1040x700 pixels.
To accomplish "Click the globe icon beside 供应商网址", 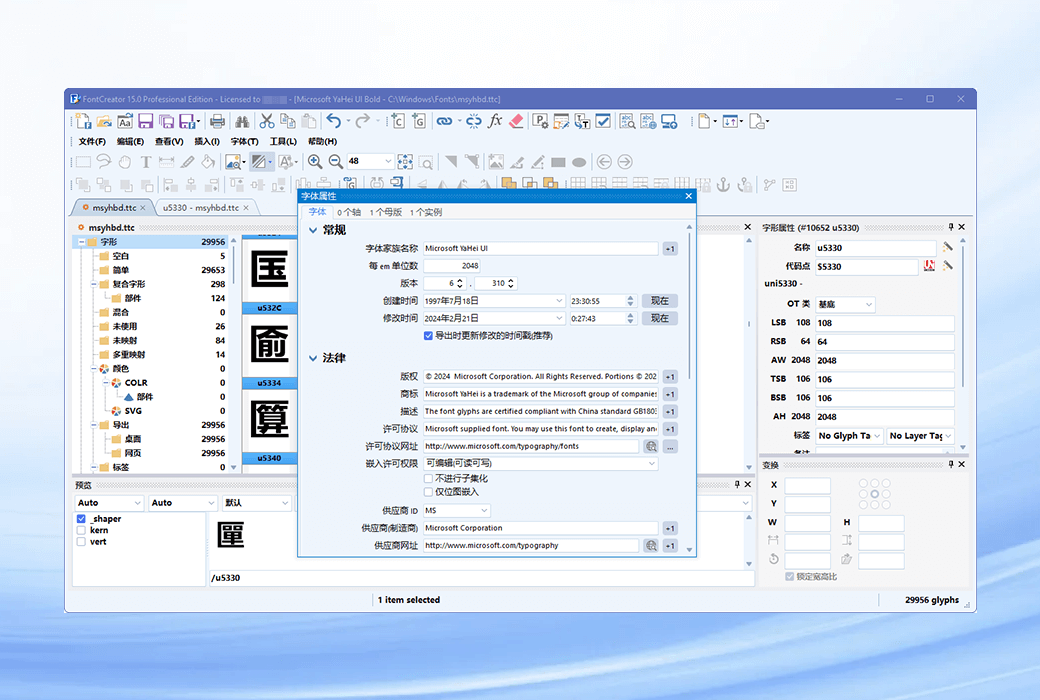I will 651,545.
